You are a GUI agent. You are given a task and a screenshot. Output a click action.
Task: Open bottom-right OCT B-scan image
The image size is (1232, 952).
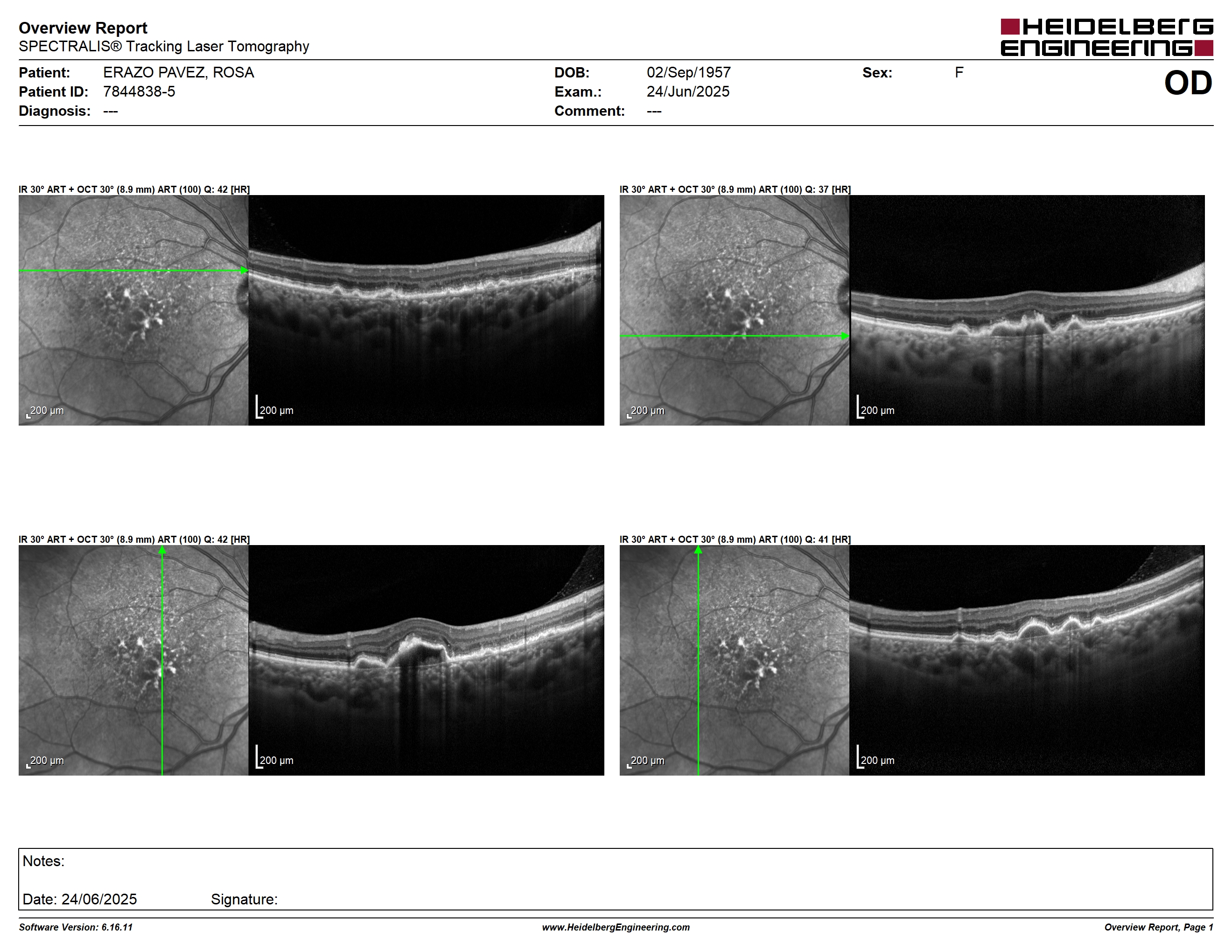tap(1027, 660)
